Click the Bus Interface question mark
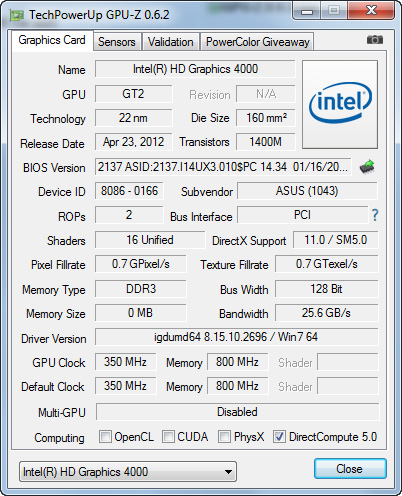Image resolution: width=402 pixels, height=496 pixels. tap(375, 215)
